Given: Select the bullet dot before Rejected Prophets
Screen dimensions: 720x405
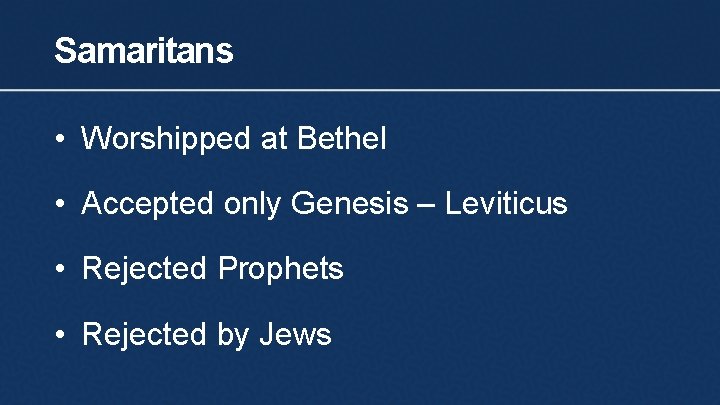Looking at the screenshot, I should [60, 268].
